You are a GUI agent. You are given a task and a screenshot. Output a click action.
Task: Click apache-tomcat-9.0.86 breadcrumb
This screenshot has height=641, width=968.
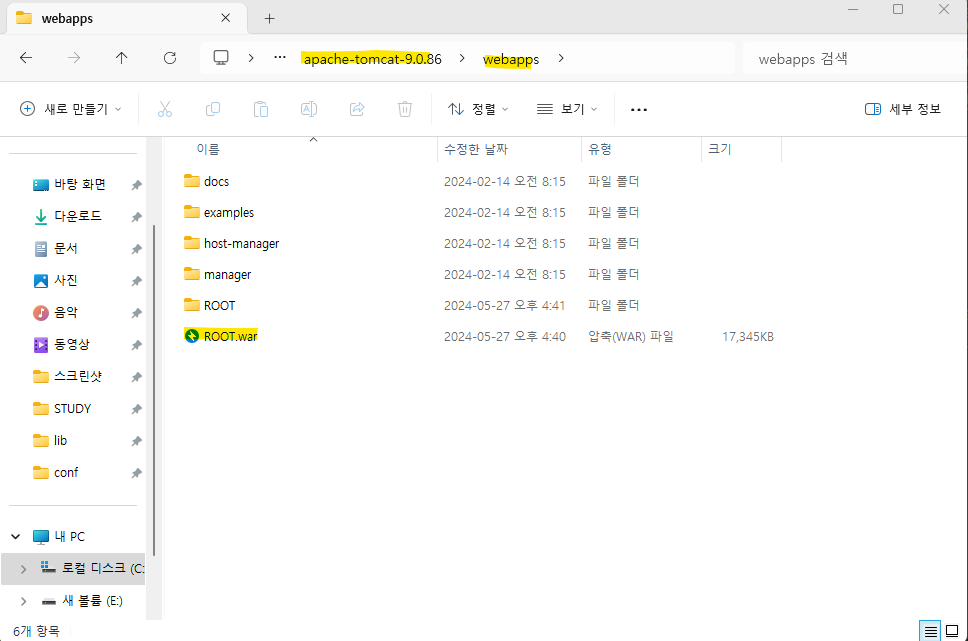[372, 59]
